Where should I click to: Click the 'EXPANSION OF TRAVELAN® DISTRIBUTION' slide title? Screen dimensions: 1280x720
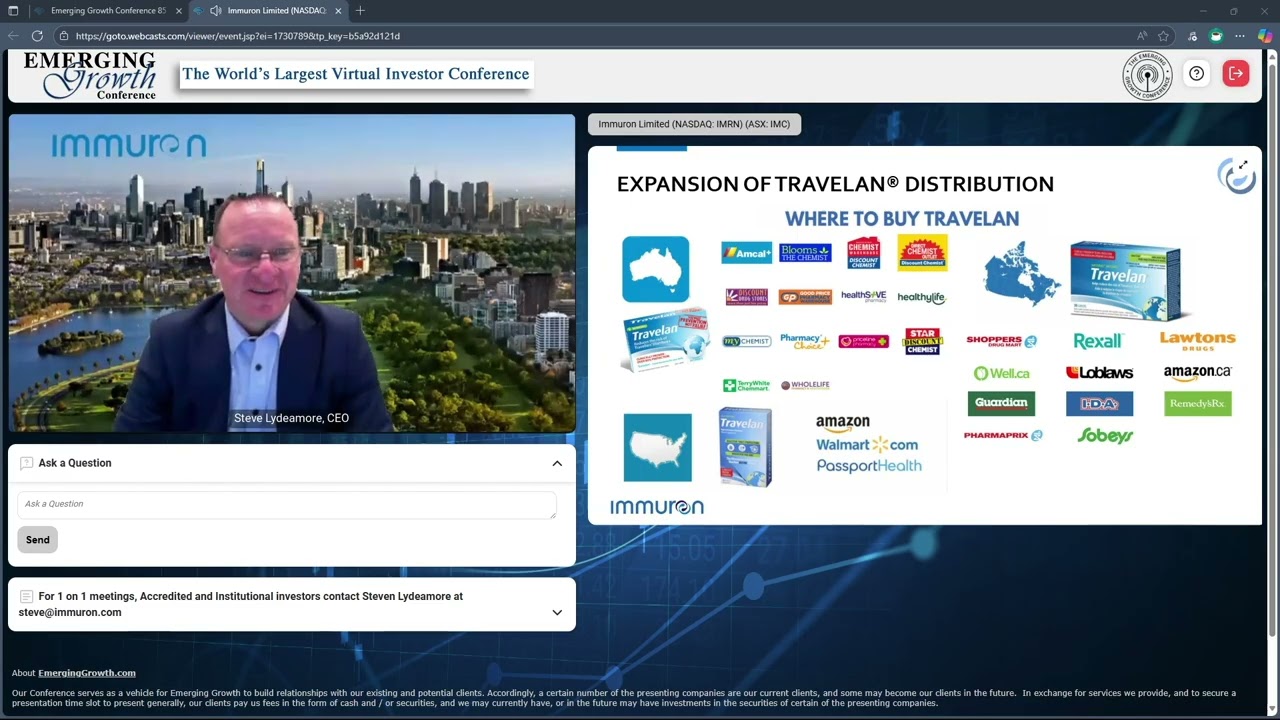(x=835, y=184)
